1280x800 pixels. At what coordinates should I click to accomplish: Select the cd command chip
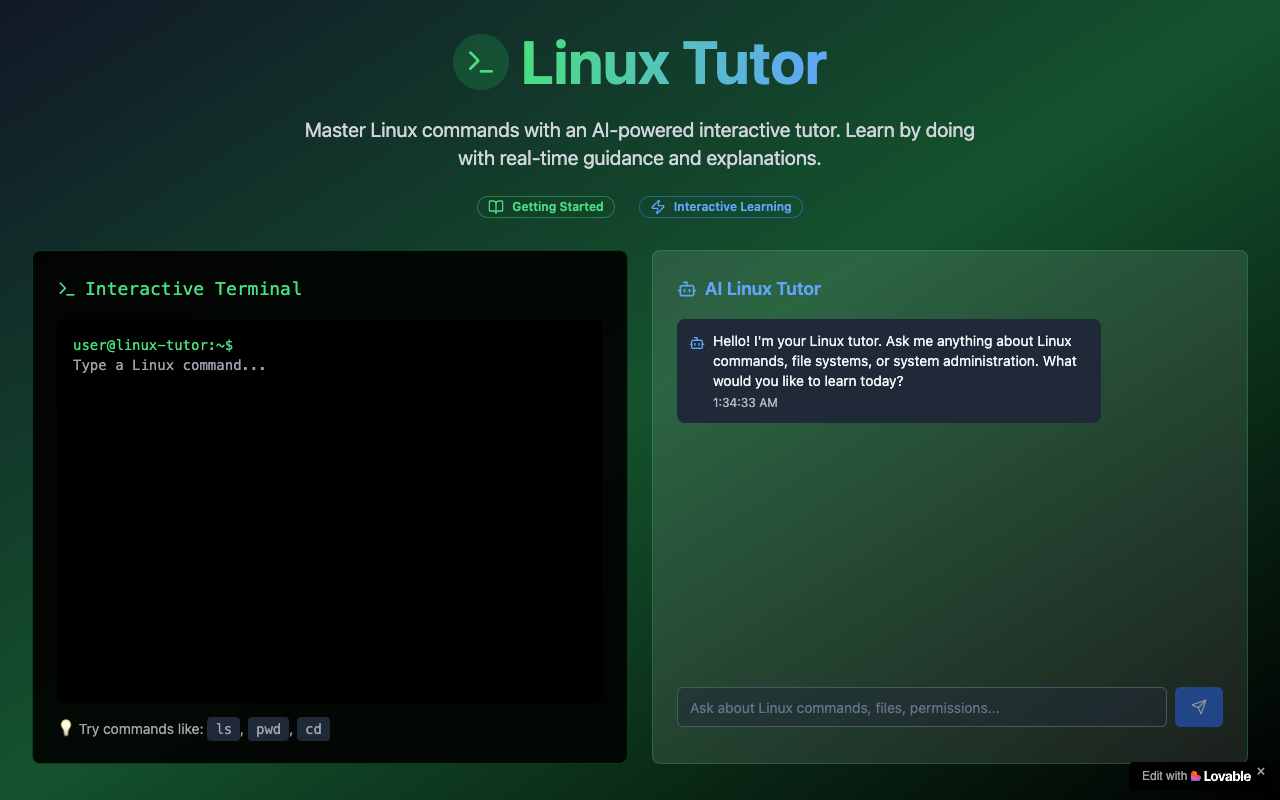click(313, 728)
